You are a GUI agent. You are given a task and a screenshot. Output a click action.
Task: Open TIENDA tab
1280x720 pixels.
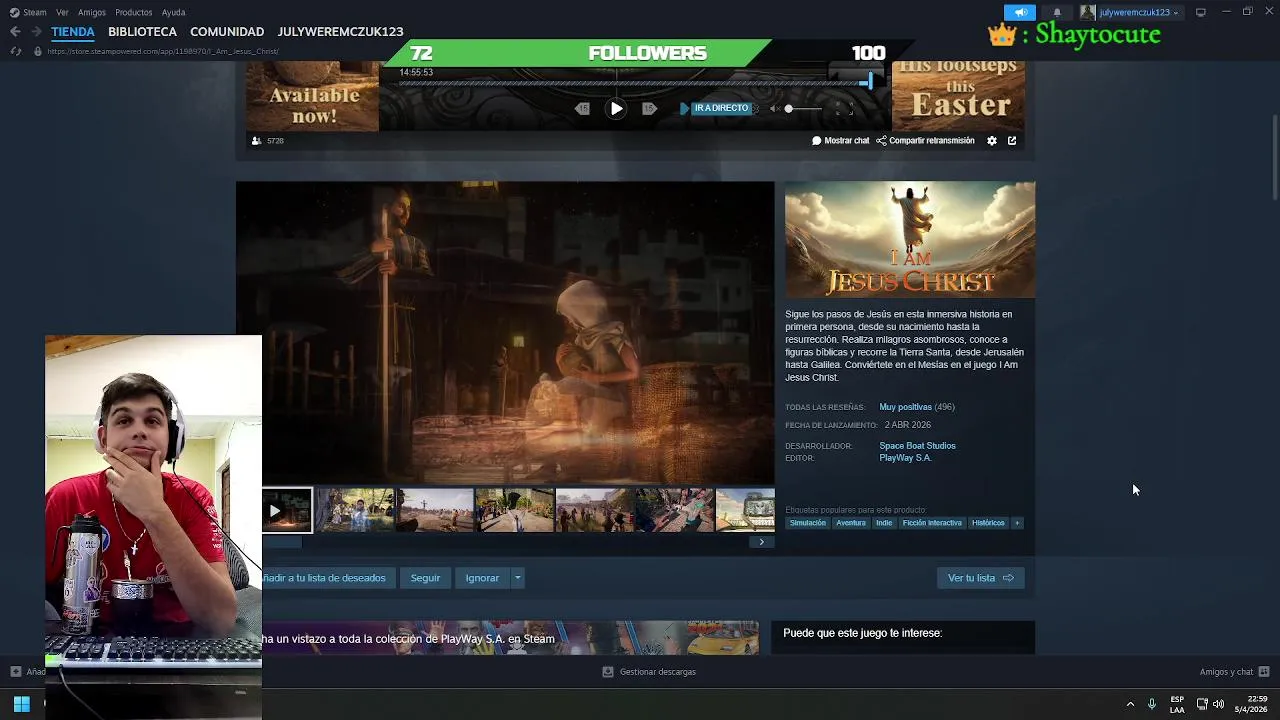click(73, 32)
